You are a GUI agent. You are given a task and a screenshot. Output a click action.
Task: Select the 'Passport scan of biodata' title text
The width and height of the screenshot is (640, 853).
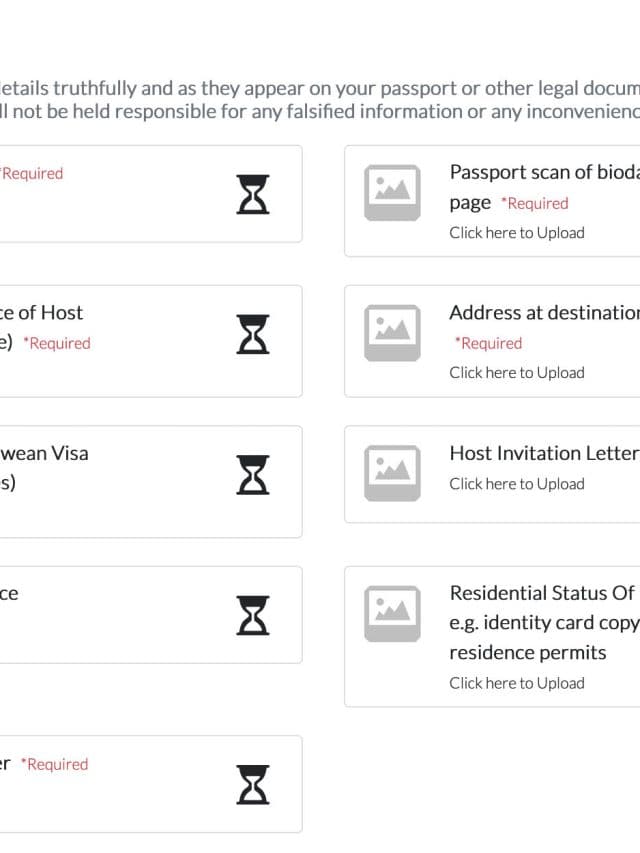(x=543, y=172)
